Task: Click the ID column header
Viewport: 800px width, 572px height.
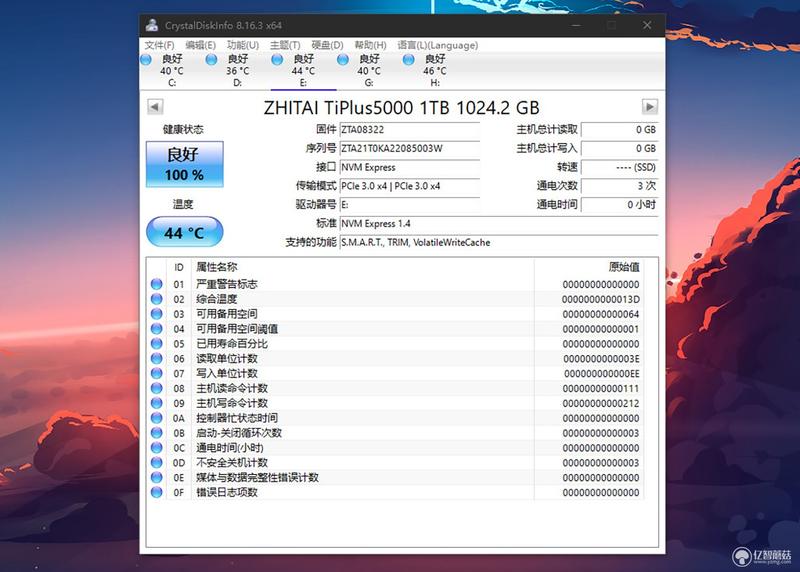Action: pos(179,267)
